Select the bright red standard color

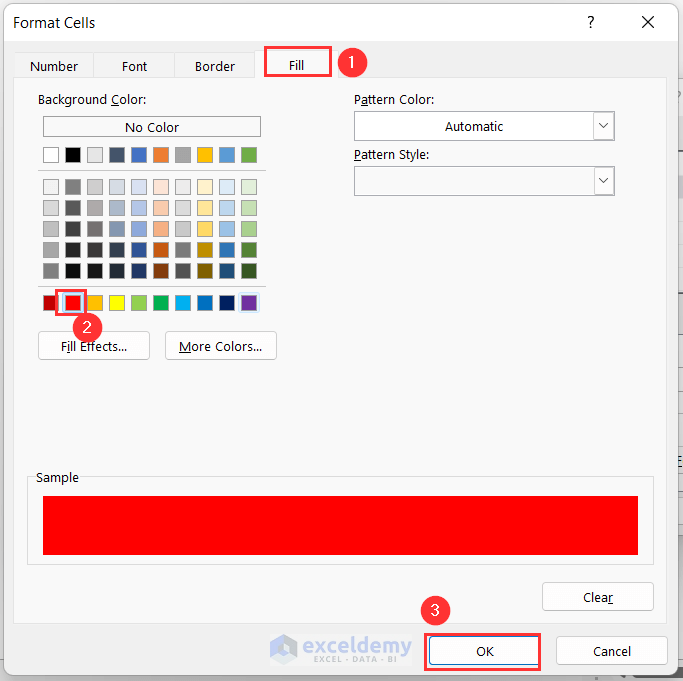point(73,302)
